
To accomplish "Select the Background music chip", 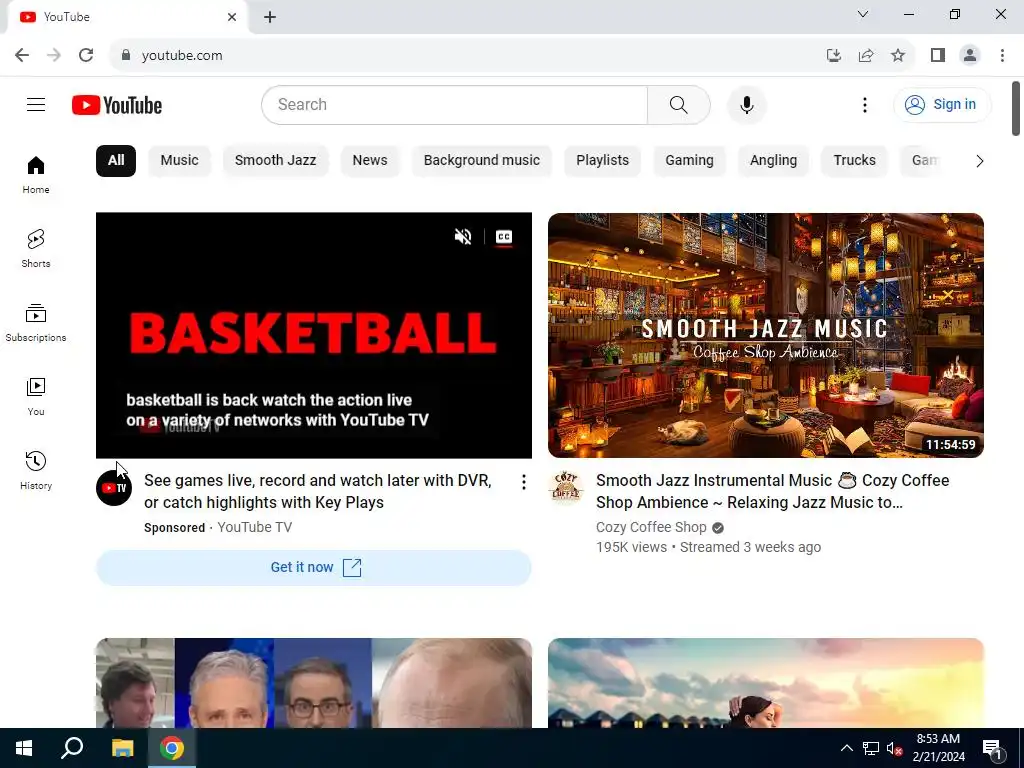I will [x=482, y=161].
